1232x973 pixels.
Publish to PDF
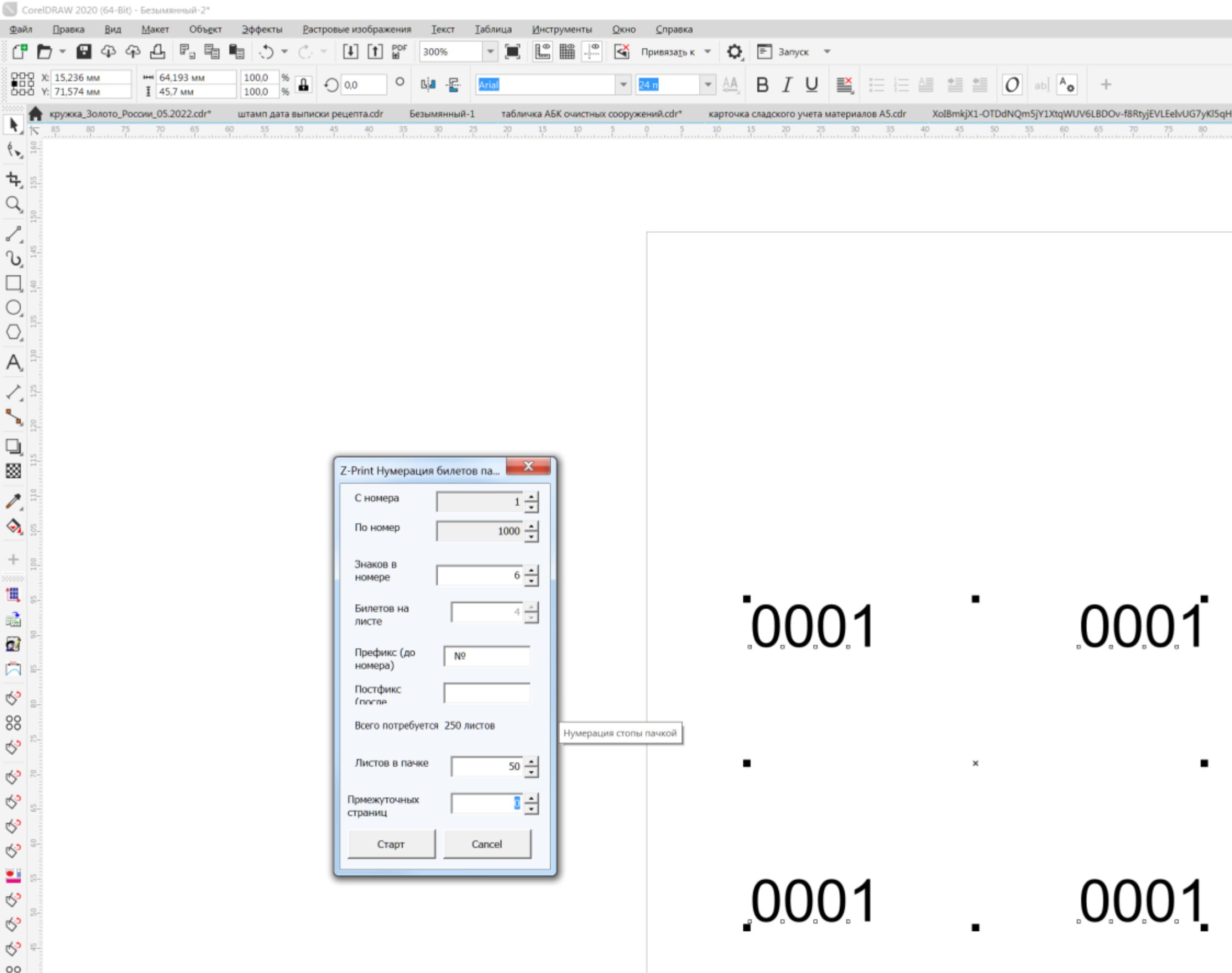click(x=399, y=52)
